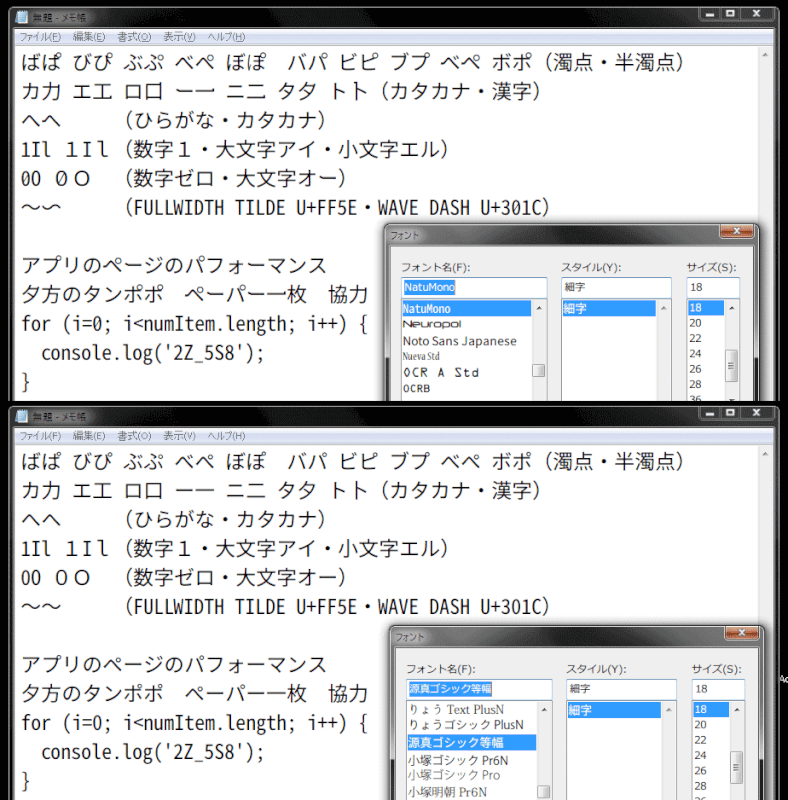The image size is (788, 800).
Task: Select 細字 style in bottom font dialog
Action: click(614, 710)
